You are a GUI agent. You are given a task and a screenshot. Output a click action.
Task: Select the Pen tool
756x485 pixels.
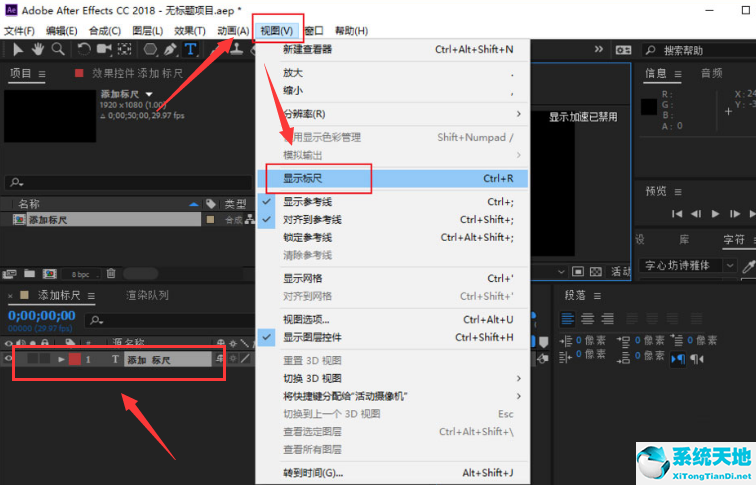[170, 49]
